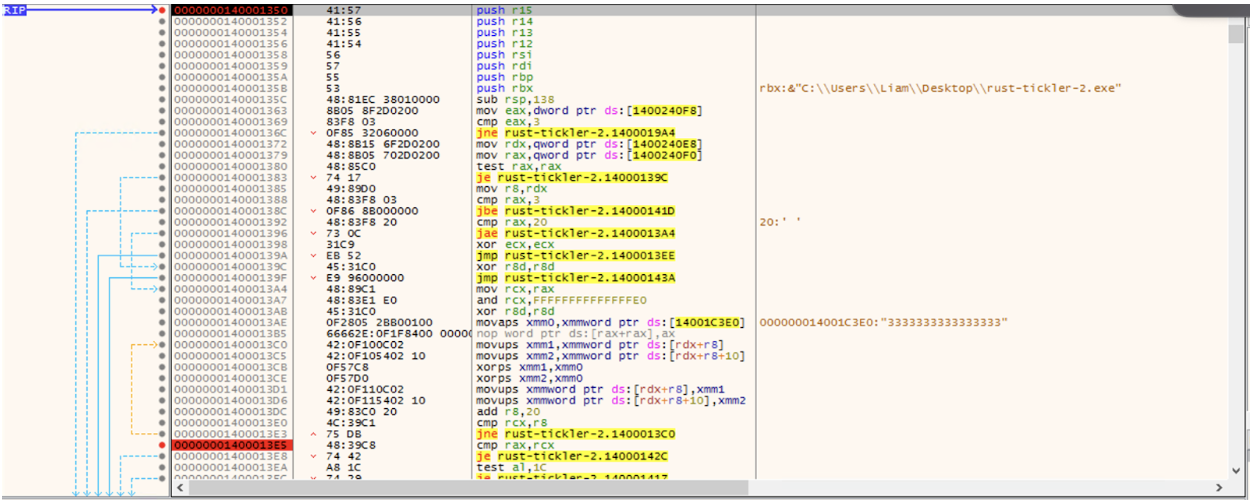1250x500 pixels.
Task: Select 'movaps xmm0,xmmword ptr ds:[14001C3E0]' line
Action: click(x=611, y=324)
